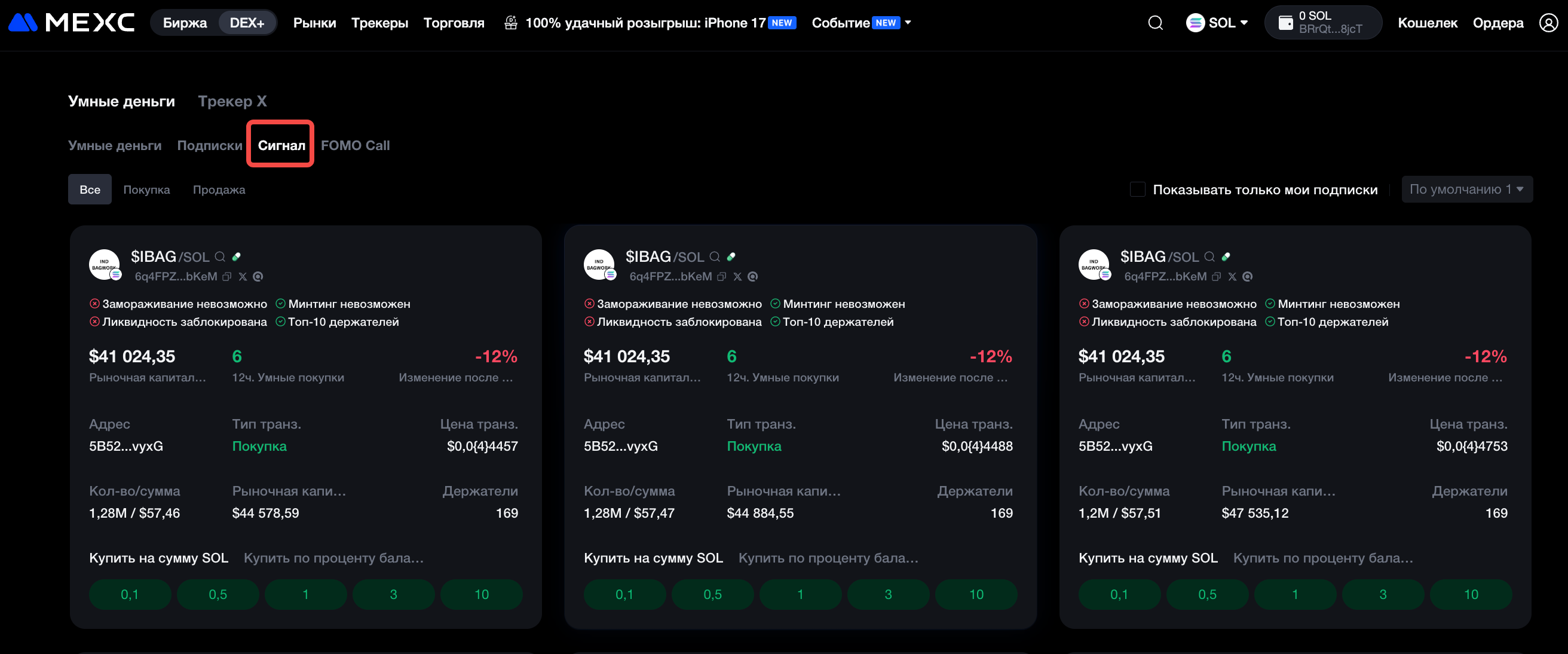Viewport: 1568px width, 654px height.
Task: Open the Трекер X tab
Action: click(232, 101)
